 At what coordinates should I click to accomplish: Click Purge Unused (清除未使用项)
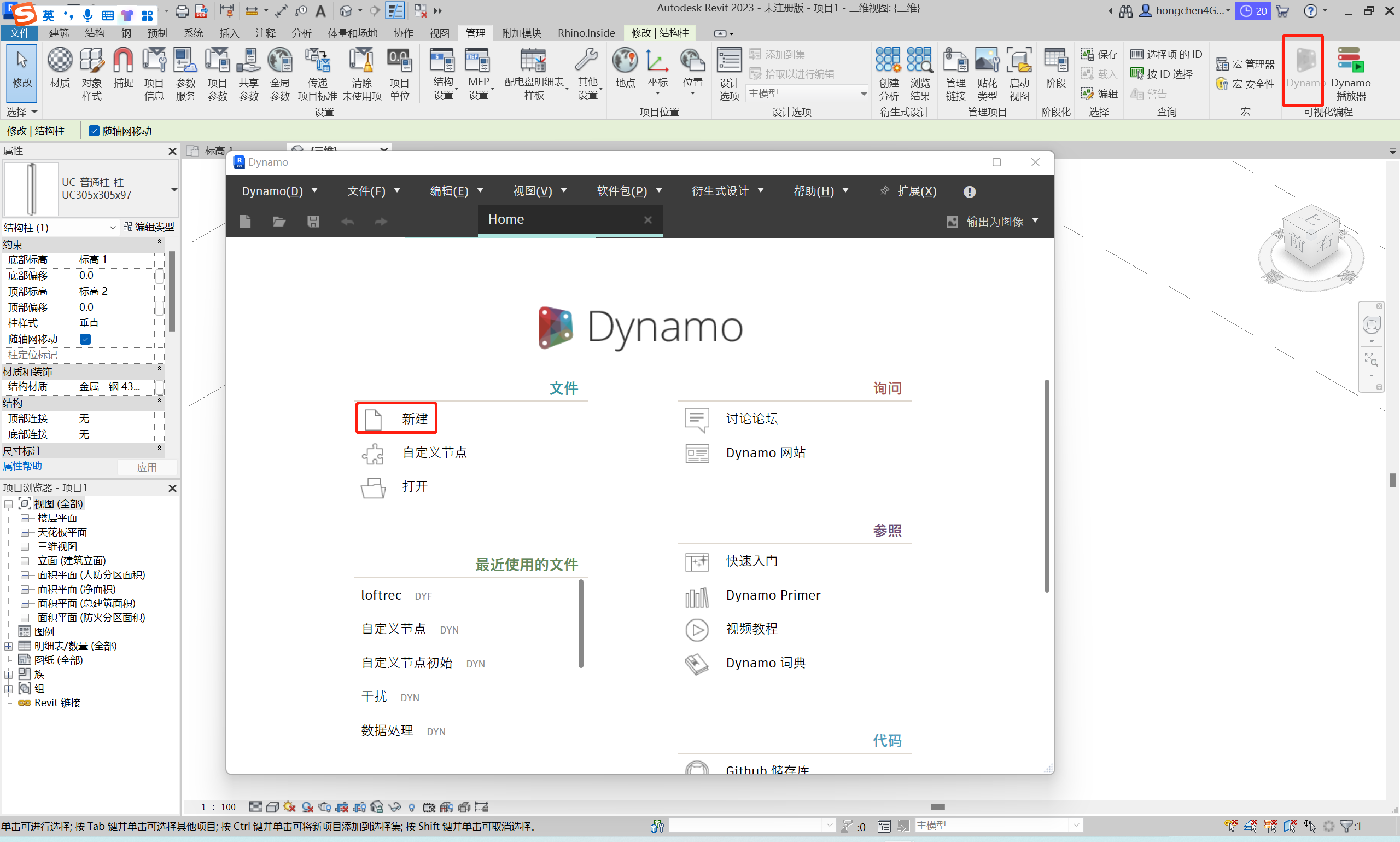point(362,74)
